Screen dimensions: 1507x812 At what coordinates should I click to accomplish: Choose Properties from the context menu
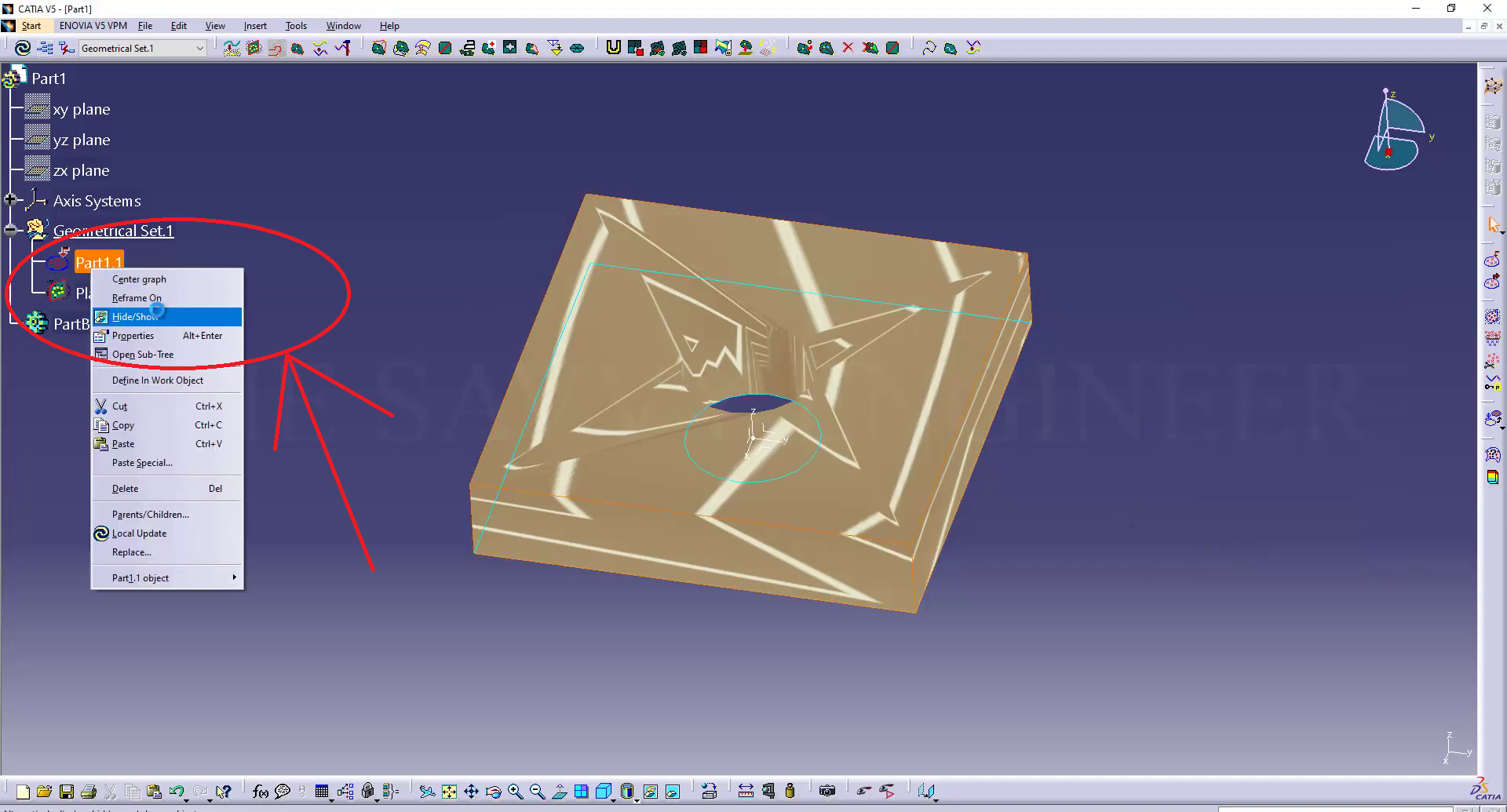133,336
